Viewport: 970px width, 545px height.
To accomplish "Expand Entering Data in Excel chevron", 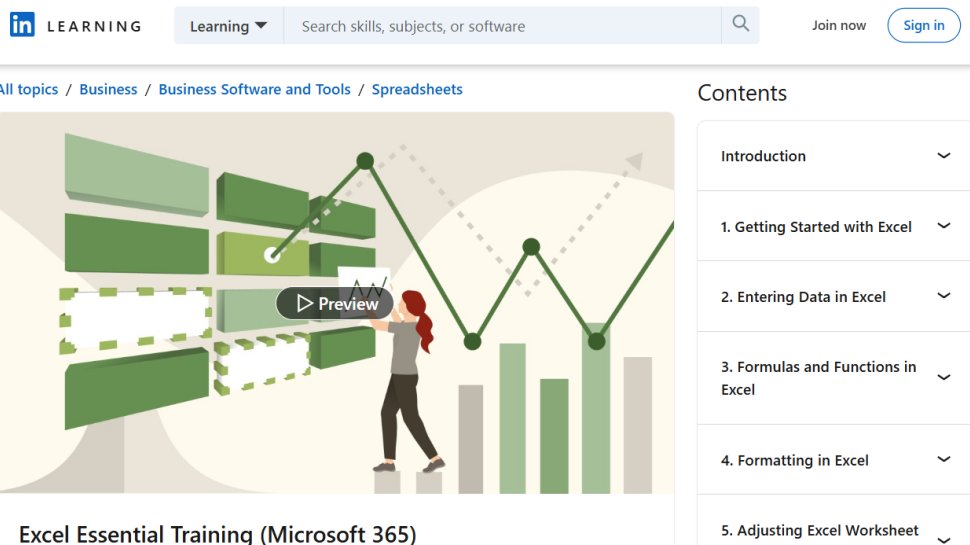I will tap(943, 296).
